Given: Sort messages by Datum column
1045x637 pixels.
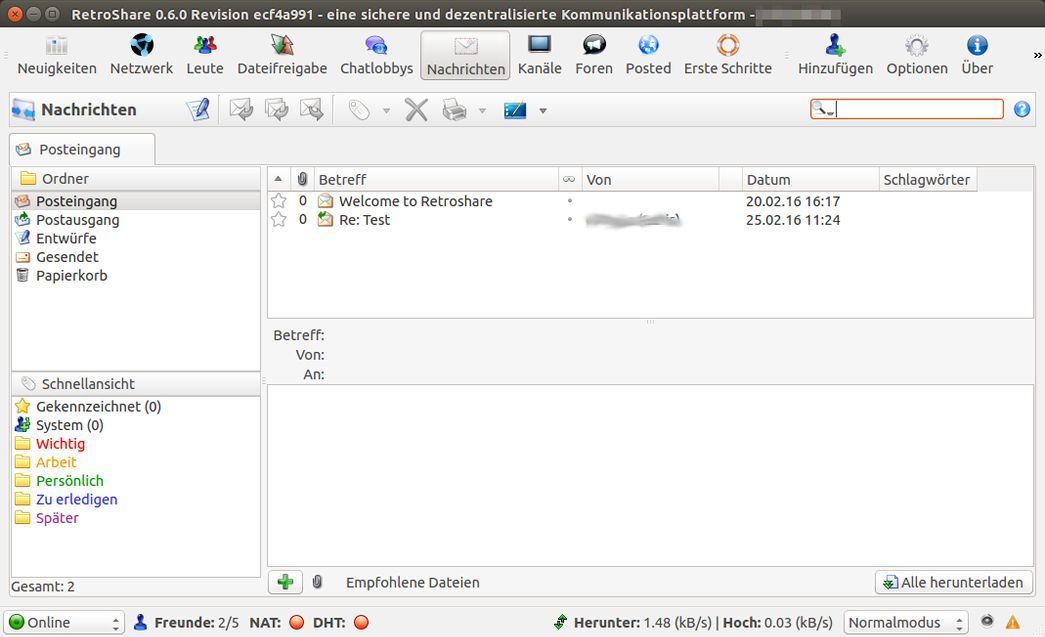Looking at the screenshot, I should (x=810, y=179).
